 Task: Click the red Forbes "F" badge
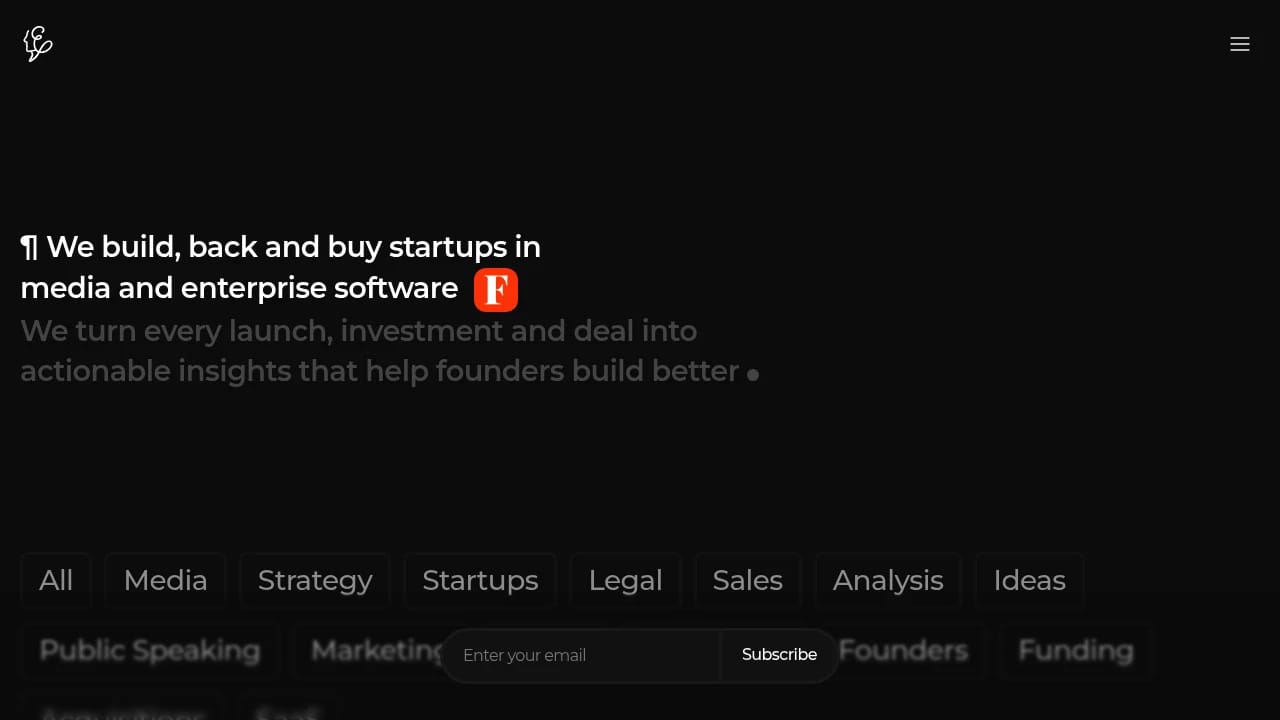point(495,289)
